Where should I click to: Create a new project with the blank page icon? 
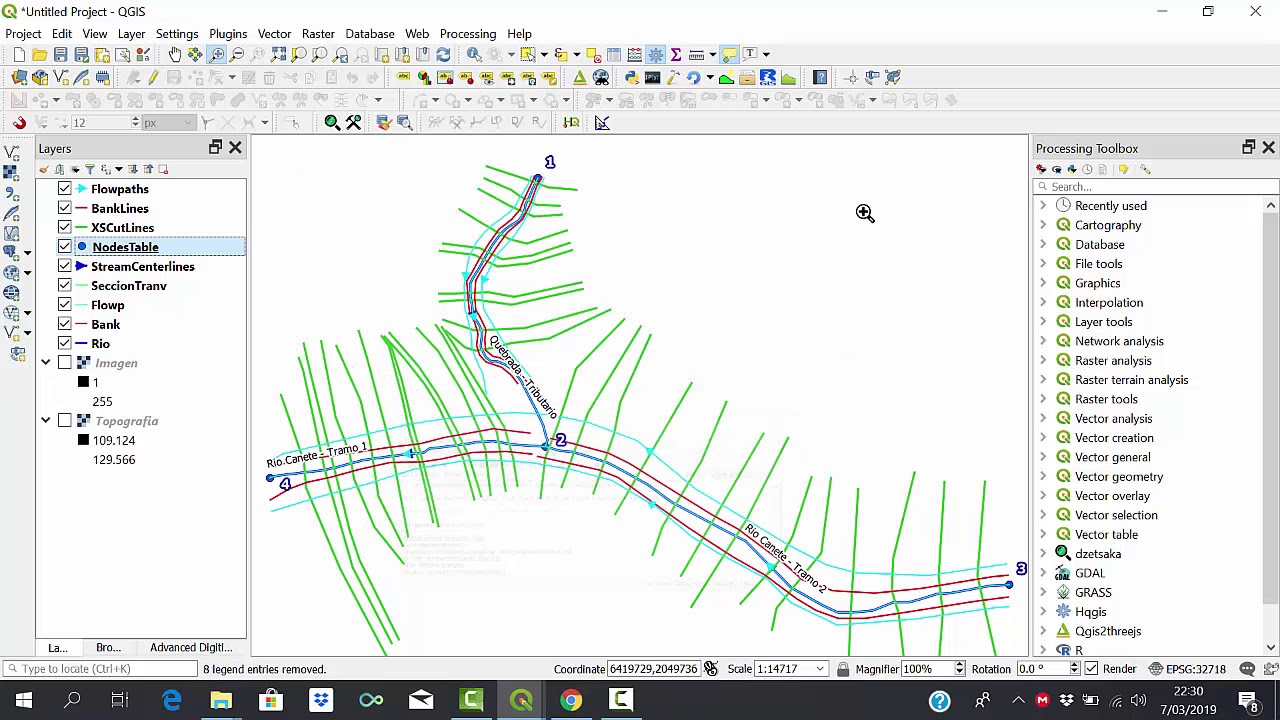click(19, 54)
